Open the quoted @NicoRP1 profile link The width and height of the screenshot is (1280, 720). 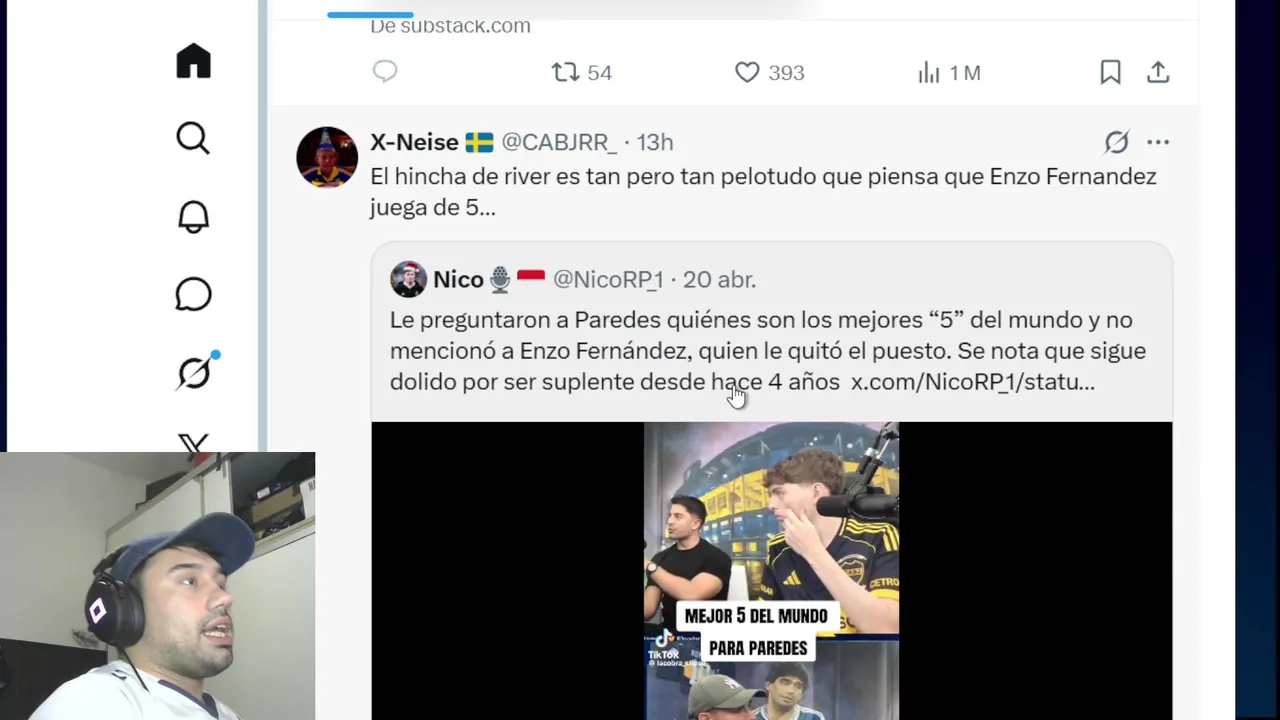(x=608, y=279)
